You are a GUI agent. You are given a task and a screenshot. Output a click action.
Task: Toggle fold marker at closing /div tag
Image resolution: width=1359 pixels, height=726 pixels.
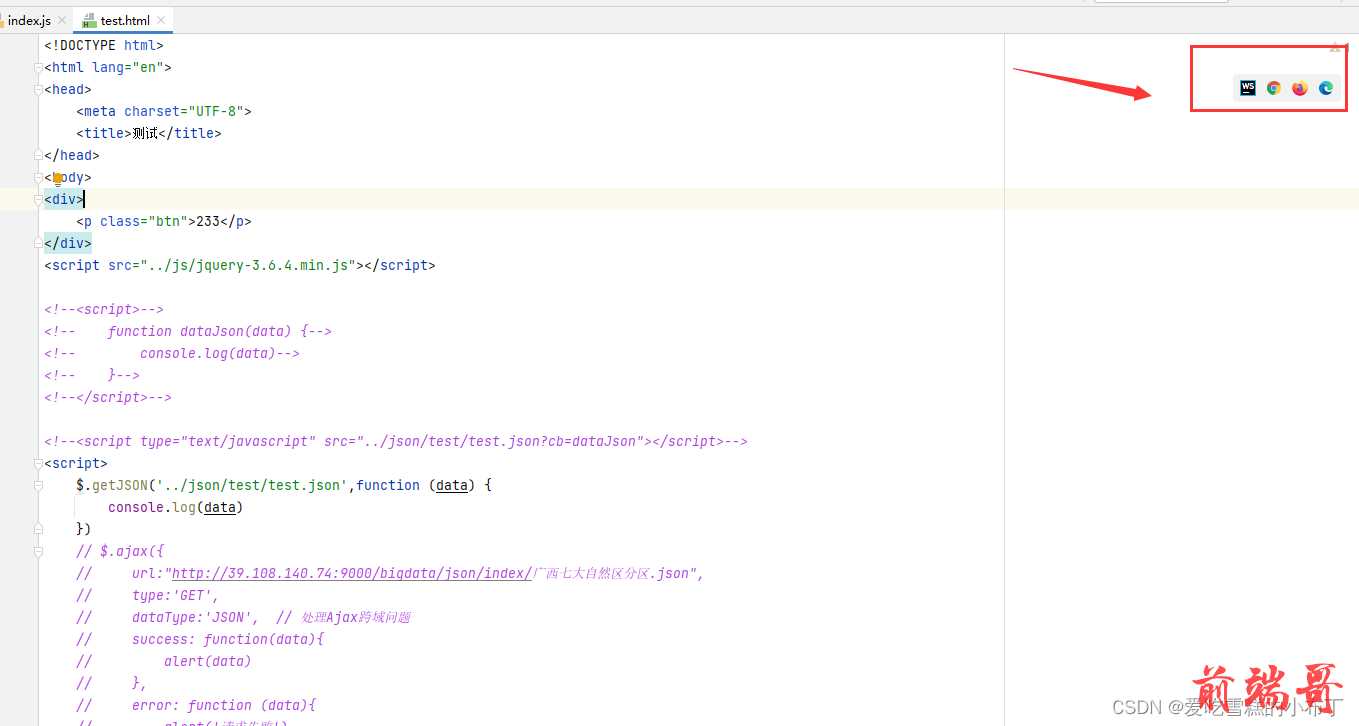(38, 243)
